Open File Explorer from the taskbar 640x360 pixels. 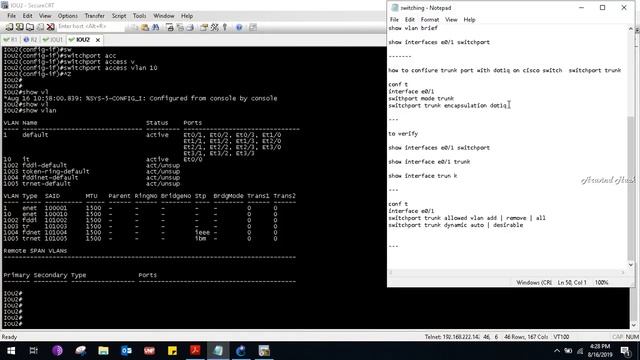pos(103,351)
